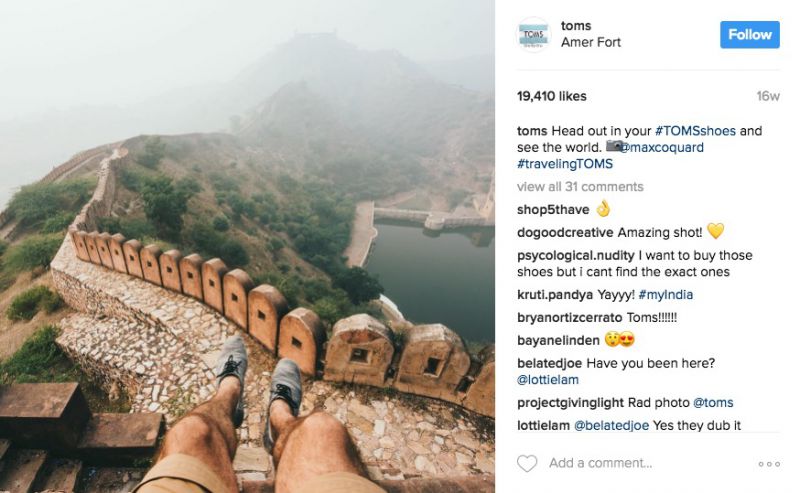Expand view all 31 comments
Screen dimensions: 800x493
click(580, 187)
